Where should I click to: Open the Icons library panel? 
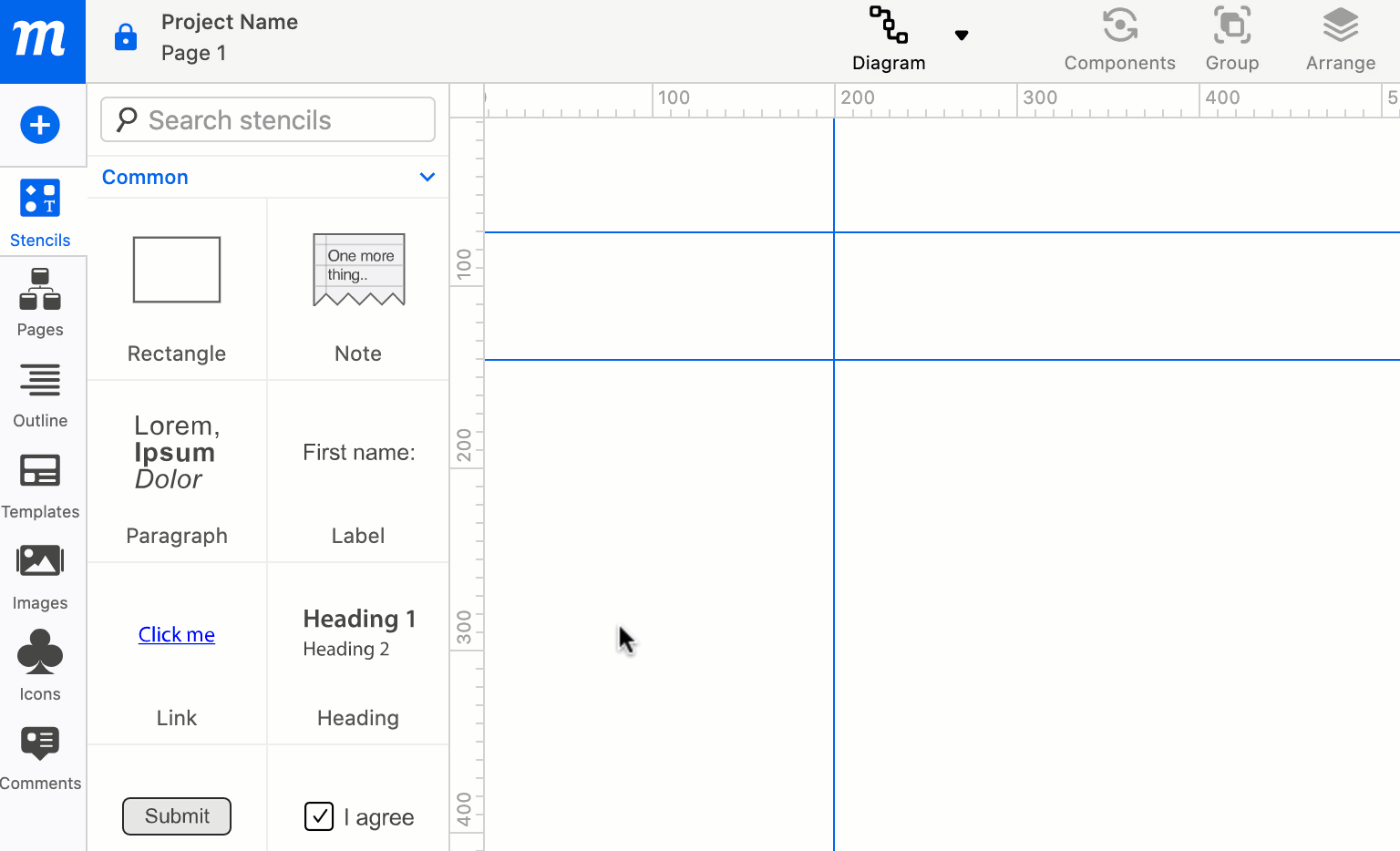coord(40,666)
